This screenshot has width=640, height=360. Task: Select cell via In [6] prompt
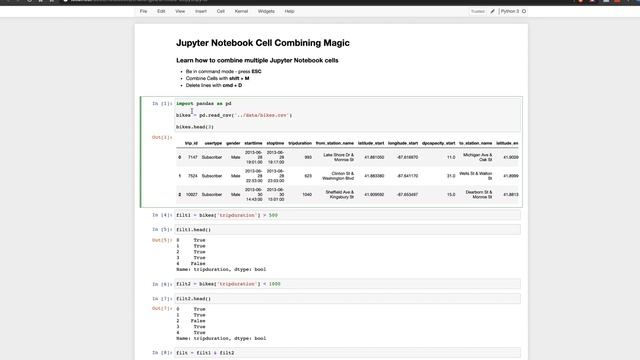162,284
